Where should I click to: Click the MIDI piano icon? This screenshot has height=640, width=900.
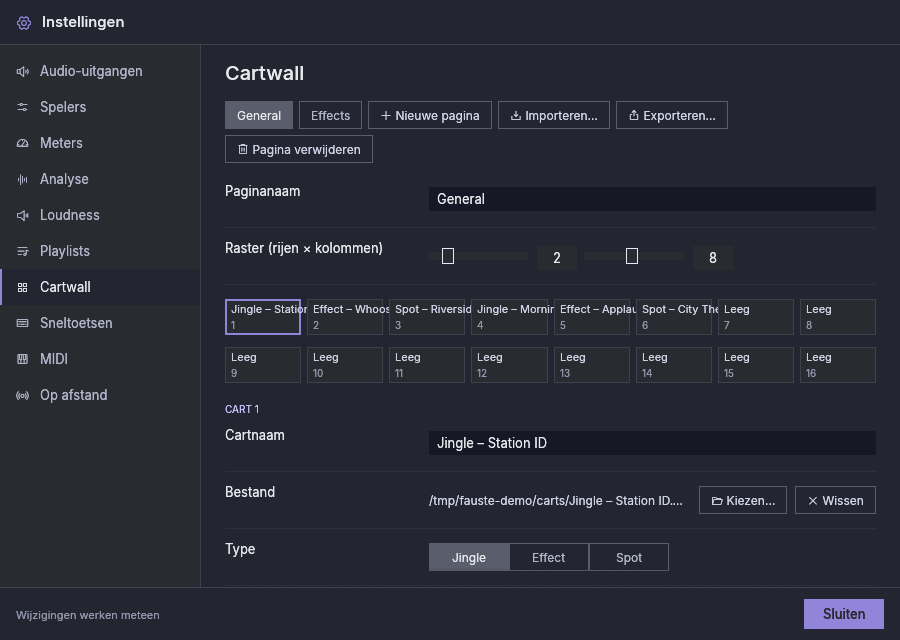point(22,359)
